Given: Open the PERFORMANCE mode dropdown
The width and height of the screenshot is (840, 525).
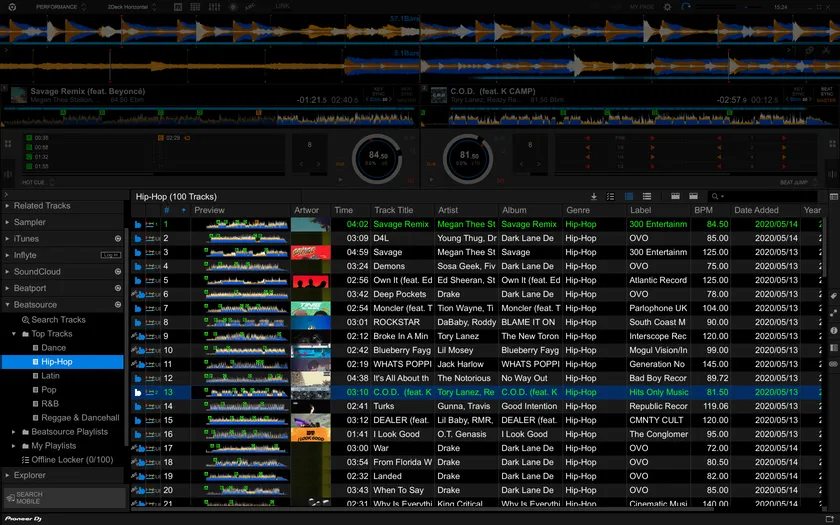Looking at the screenshot, I should (x=60, y=6).
